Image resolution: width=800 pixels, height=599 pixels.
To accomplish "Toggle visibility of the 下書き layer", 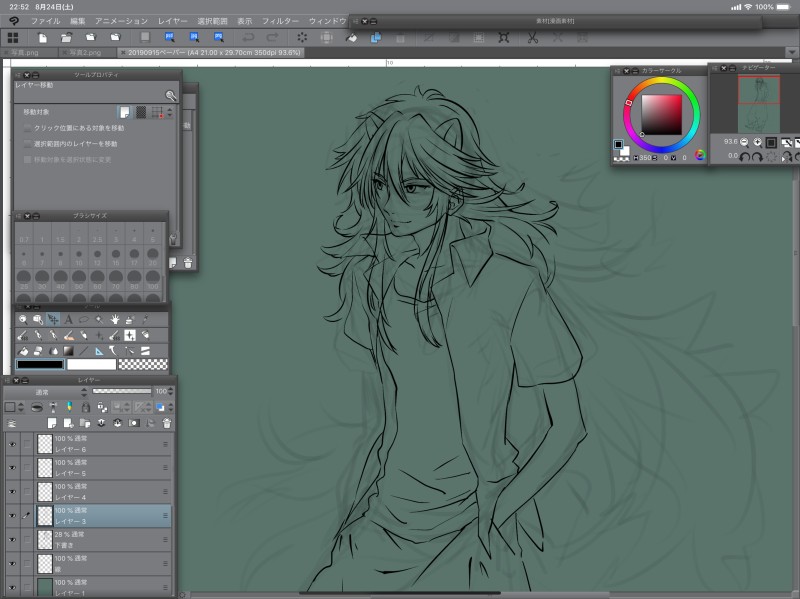I will pos(12,539).
